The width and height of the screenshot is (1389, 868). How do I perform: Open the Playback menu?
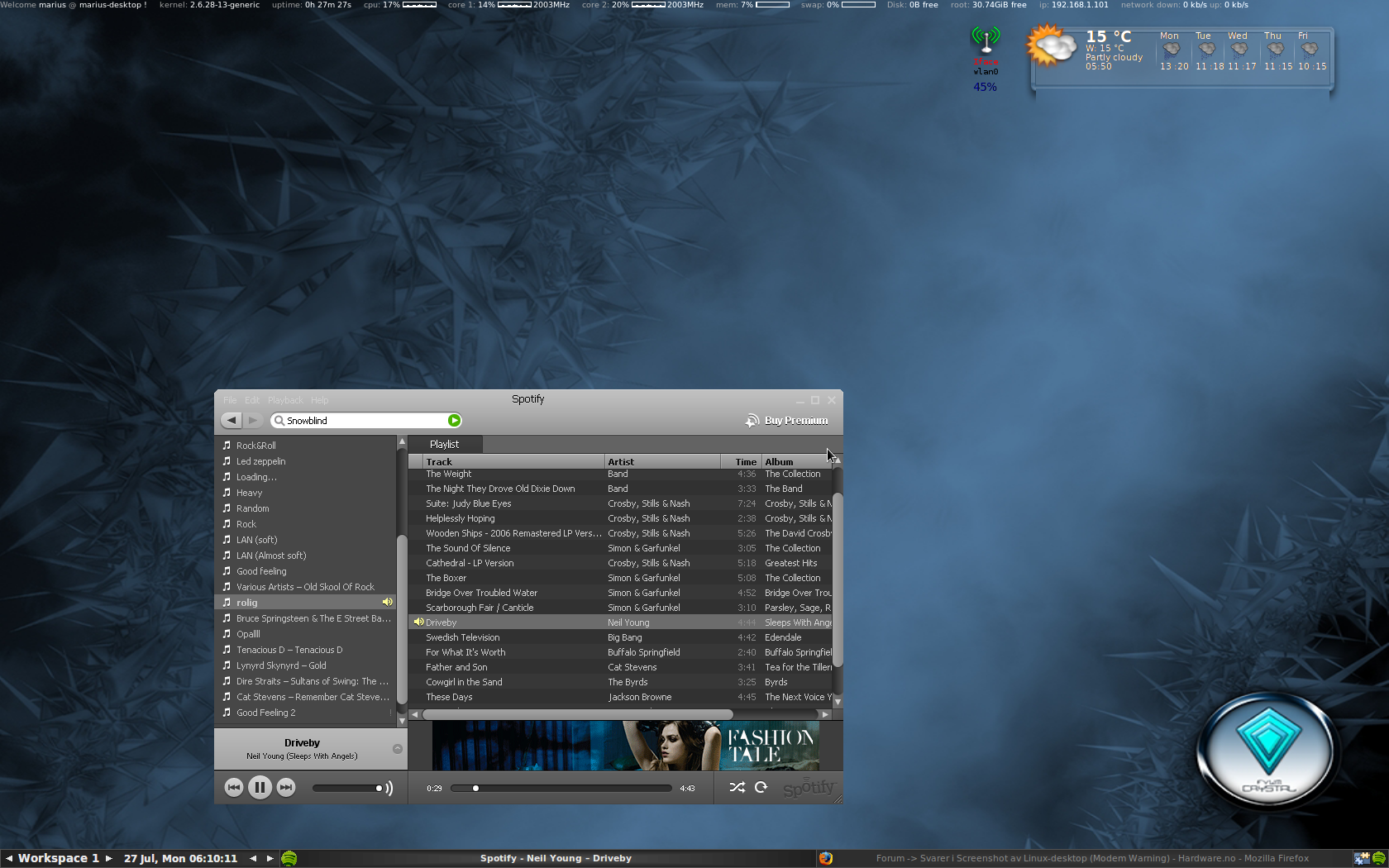click(x=285, y=400)
